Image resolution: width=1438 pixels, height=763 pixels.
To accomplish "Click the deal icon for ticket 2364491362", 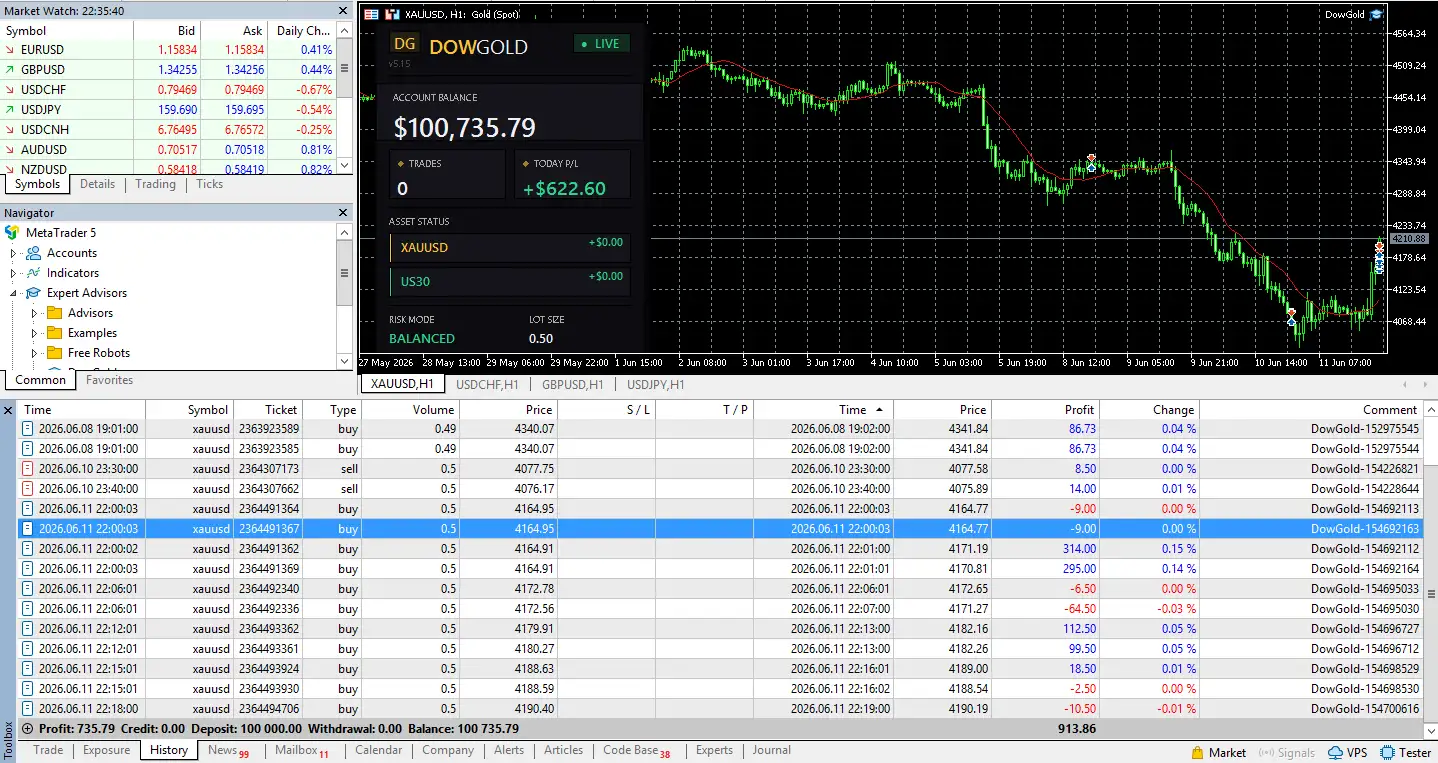I will (x=28, y=549).
